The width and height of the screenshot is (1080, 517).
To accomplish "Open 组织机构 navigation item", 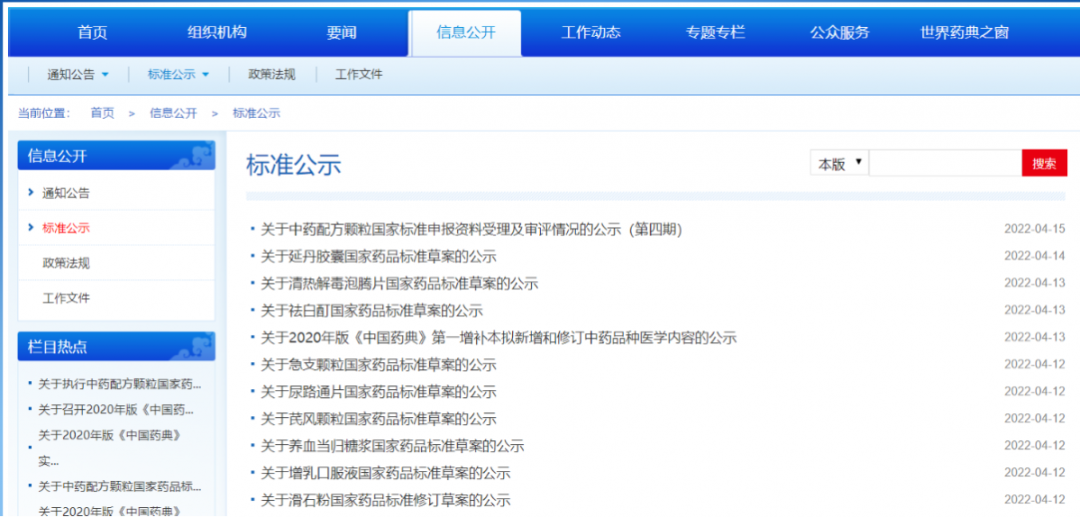I will click(216, 33).
